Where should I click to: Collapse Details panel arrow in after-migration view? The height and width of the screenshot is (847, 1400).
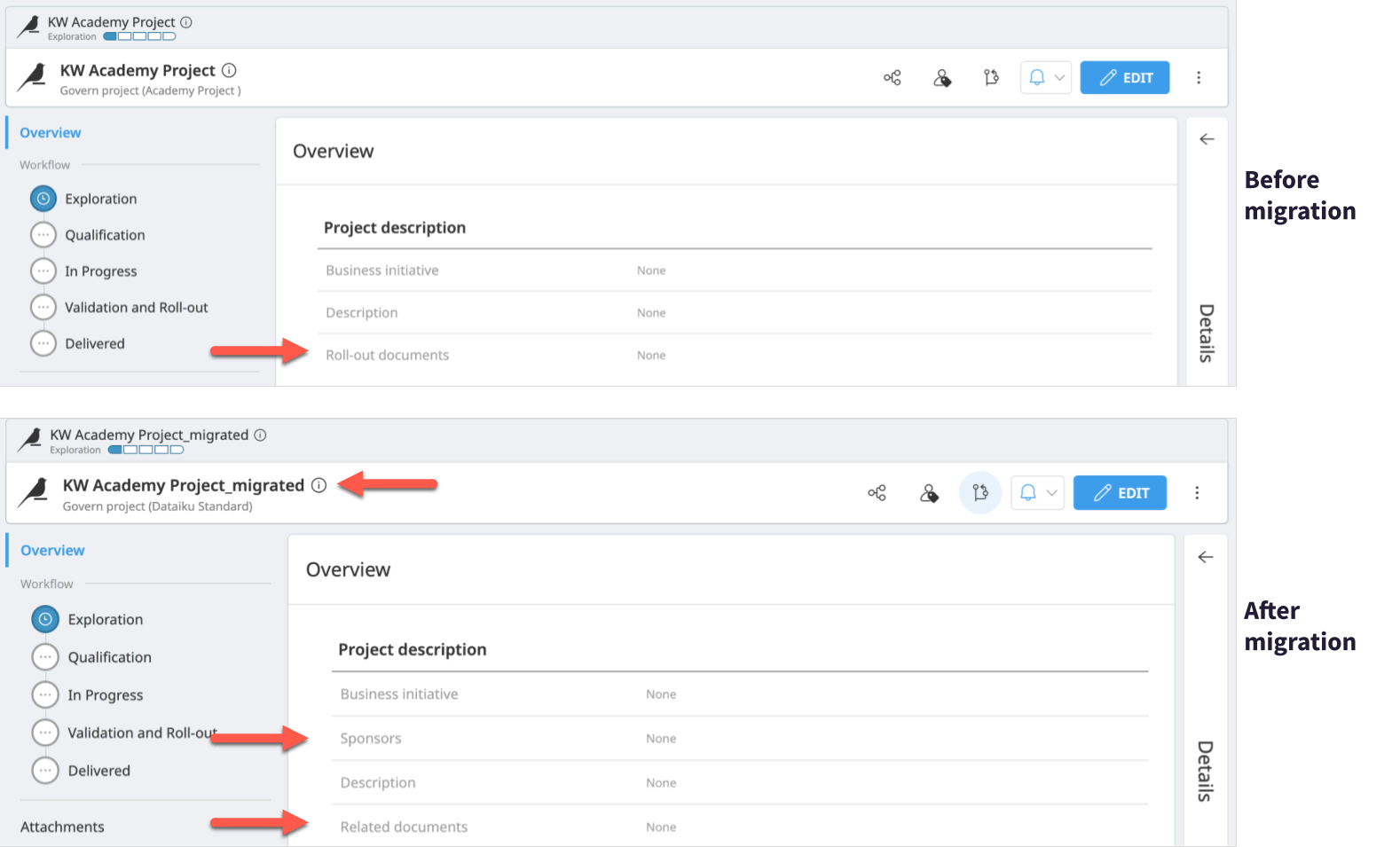[x=1205, y=557]
